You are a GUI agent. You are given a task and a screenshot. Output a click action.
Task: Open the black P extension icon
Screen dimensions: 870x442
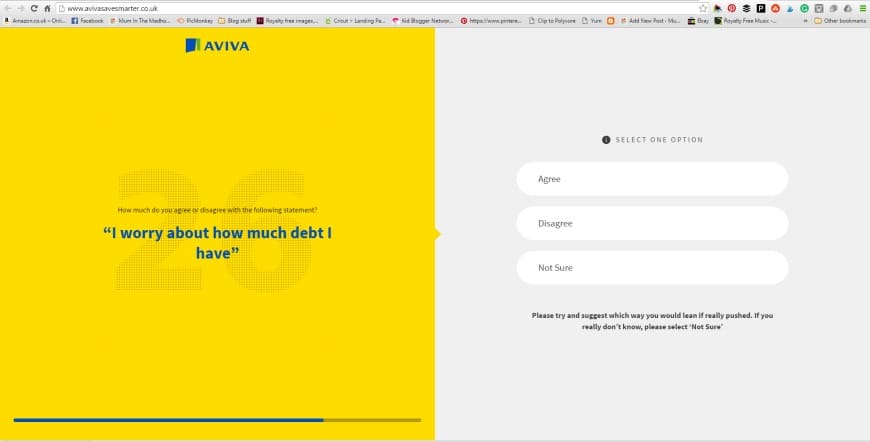pyautogui.click(x=761, y=8)
